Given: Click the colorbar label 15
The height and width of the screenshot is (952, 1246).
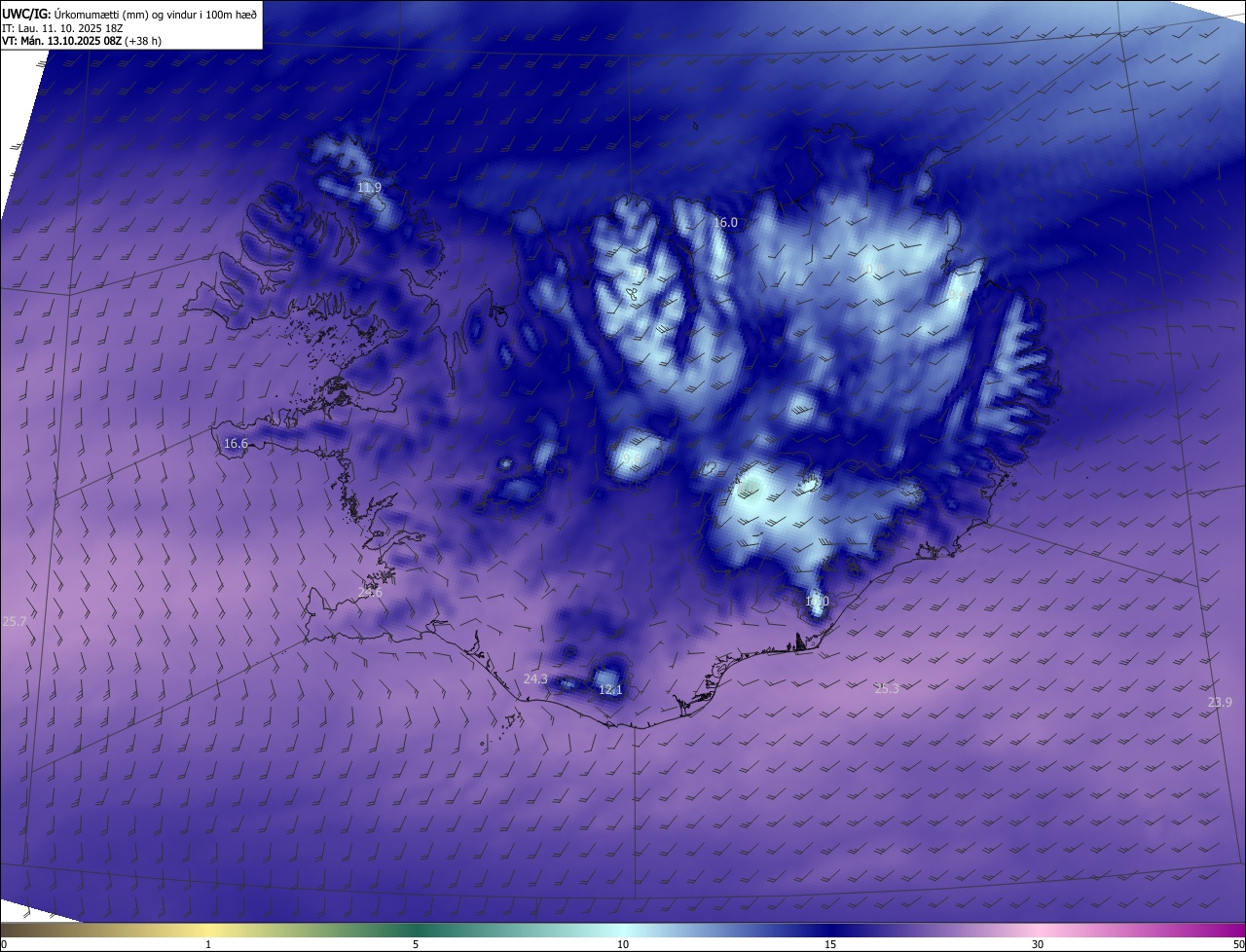Looking at the screenshot, I should coord(830,944).
